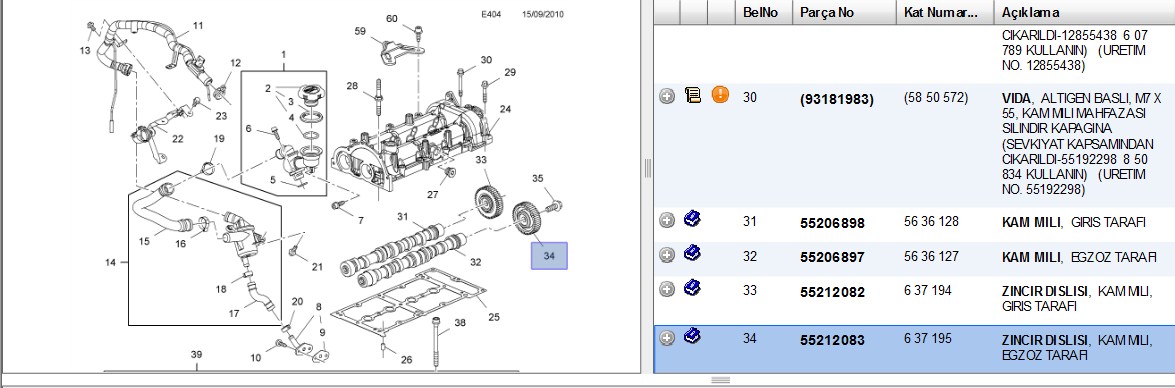Sort by the Parça No column header
Screen dimensions: 1175x388
(x=845, y=13)
